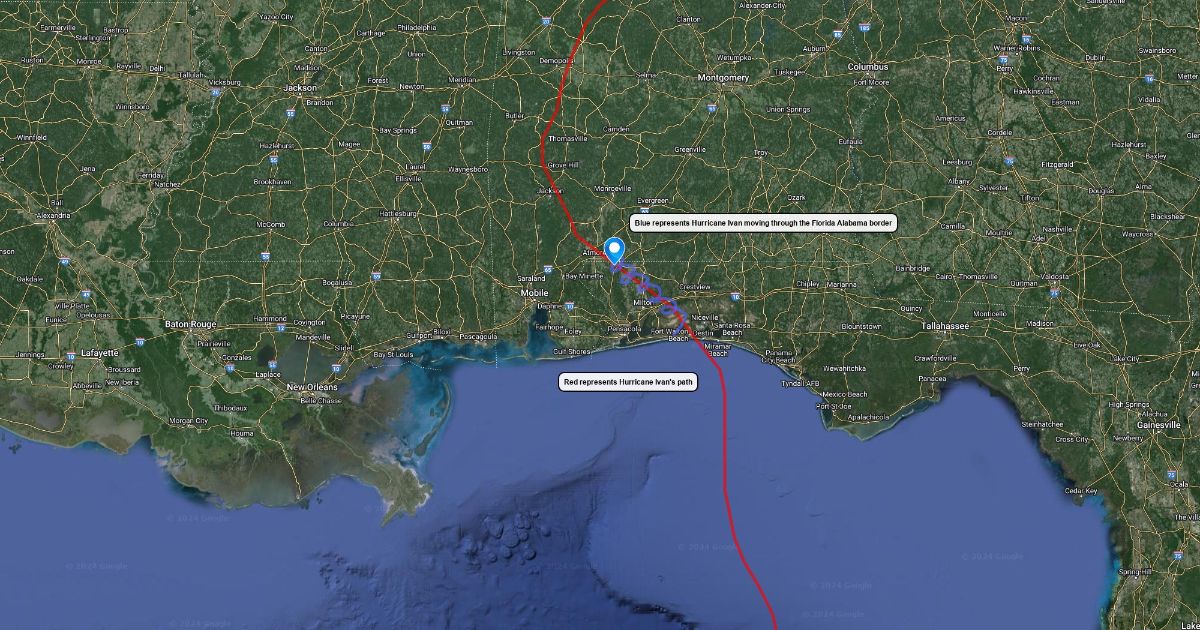The width and height of the screenshot is (1200, 630).
Task: Click the Gainesville city label
Action: (x=1159, y=425)
